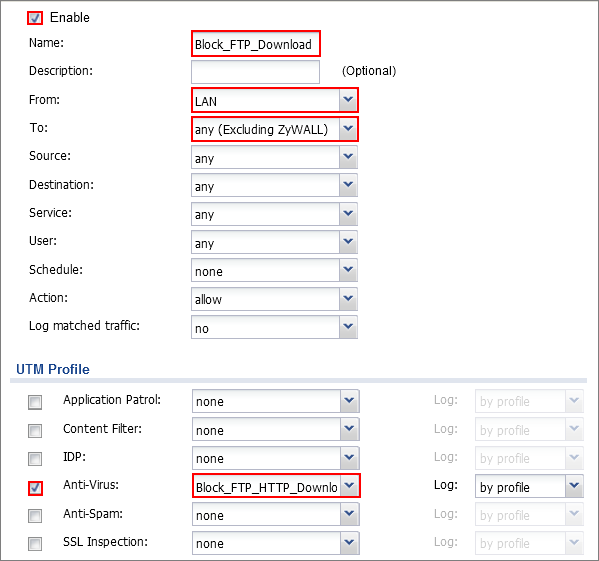Tick the Content Filter checkbox

coord(35,431)
